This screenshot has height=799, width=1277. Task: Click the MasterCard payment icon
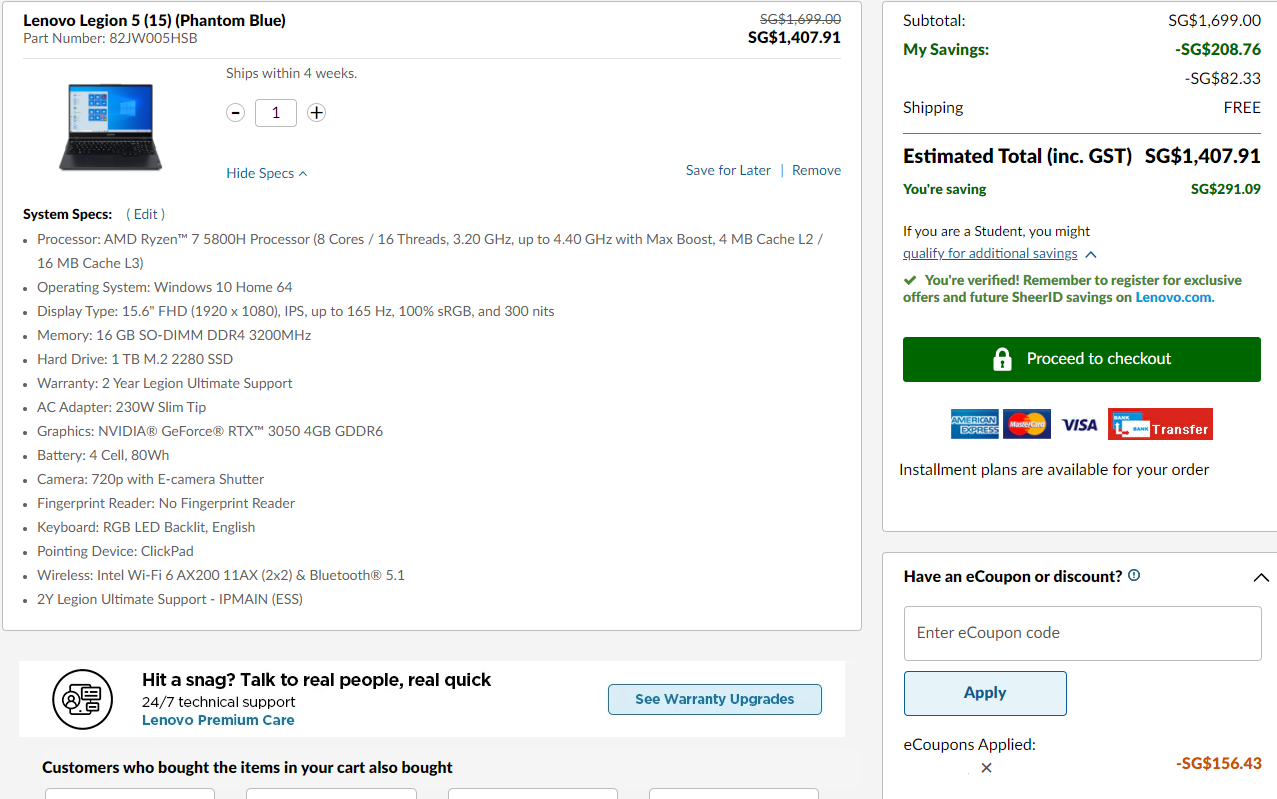click(x=1027, y=424)
